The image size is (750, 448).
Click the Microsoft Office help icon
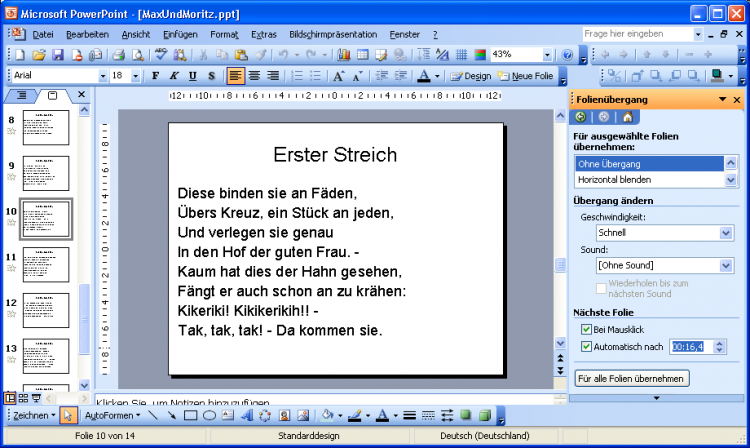(x=567, y=55)
